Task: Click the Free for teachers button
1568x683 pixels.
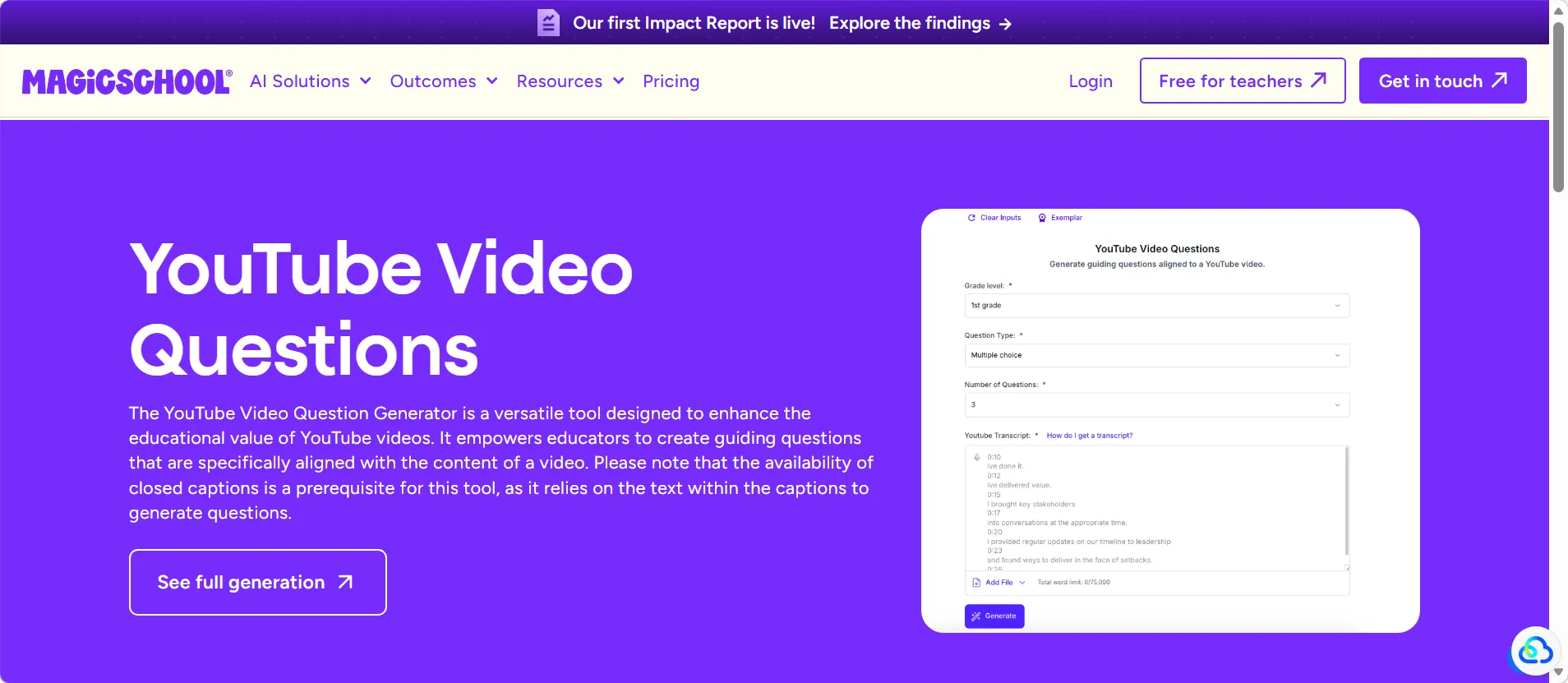Action: 1242,81
